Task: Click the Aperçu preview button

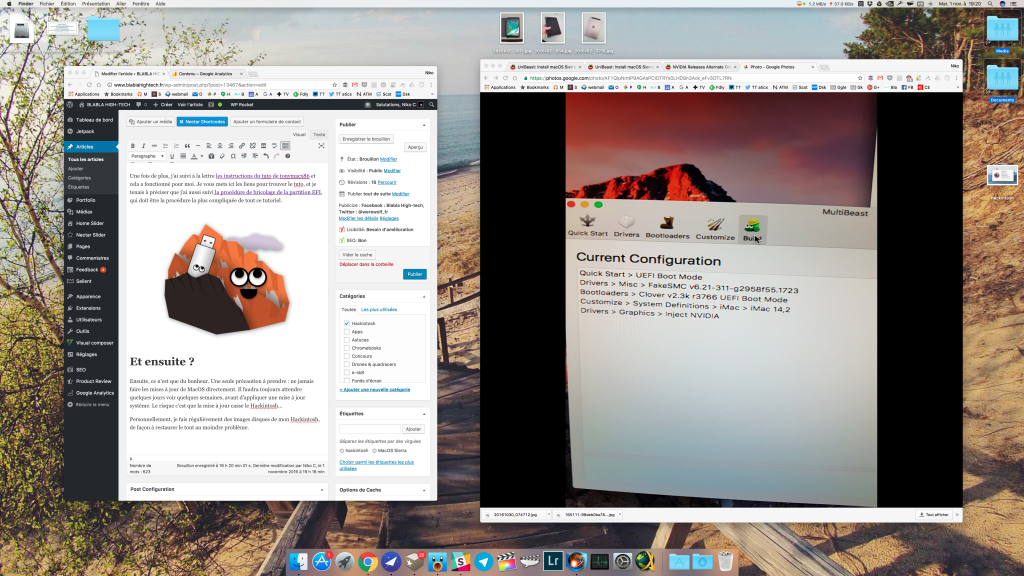Action: point(415,148)
